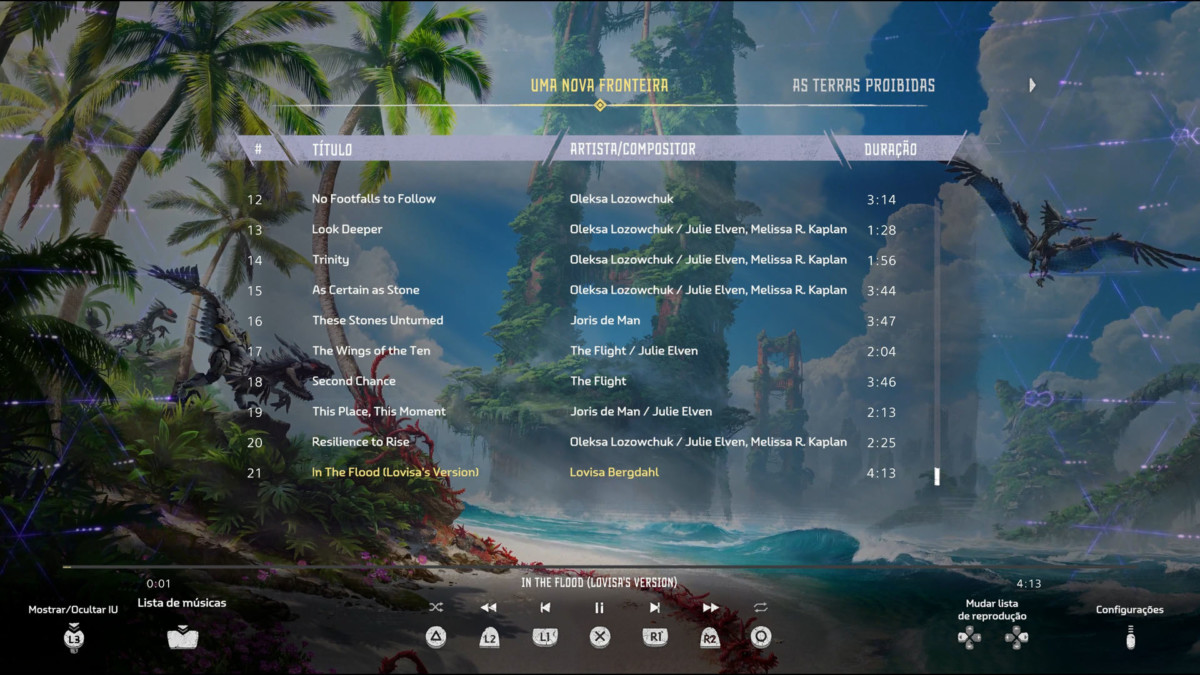Click the 1:56 duration
Image resolution: width=1200 pixels, height=675 pixels.
click(881, 260)
